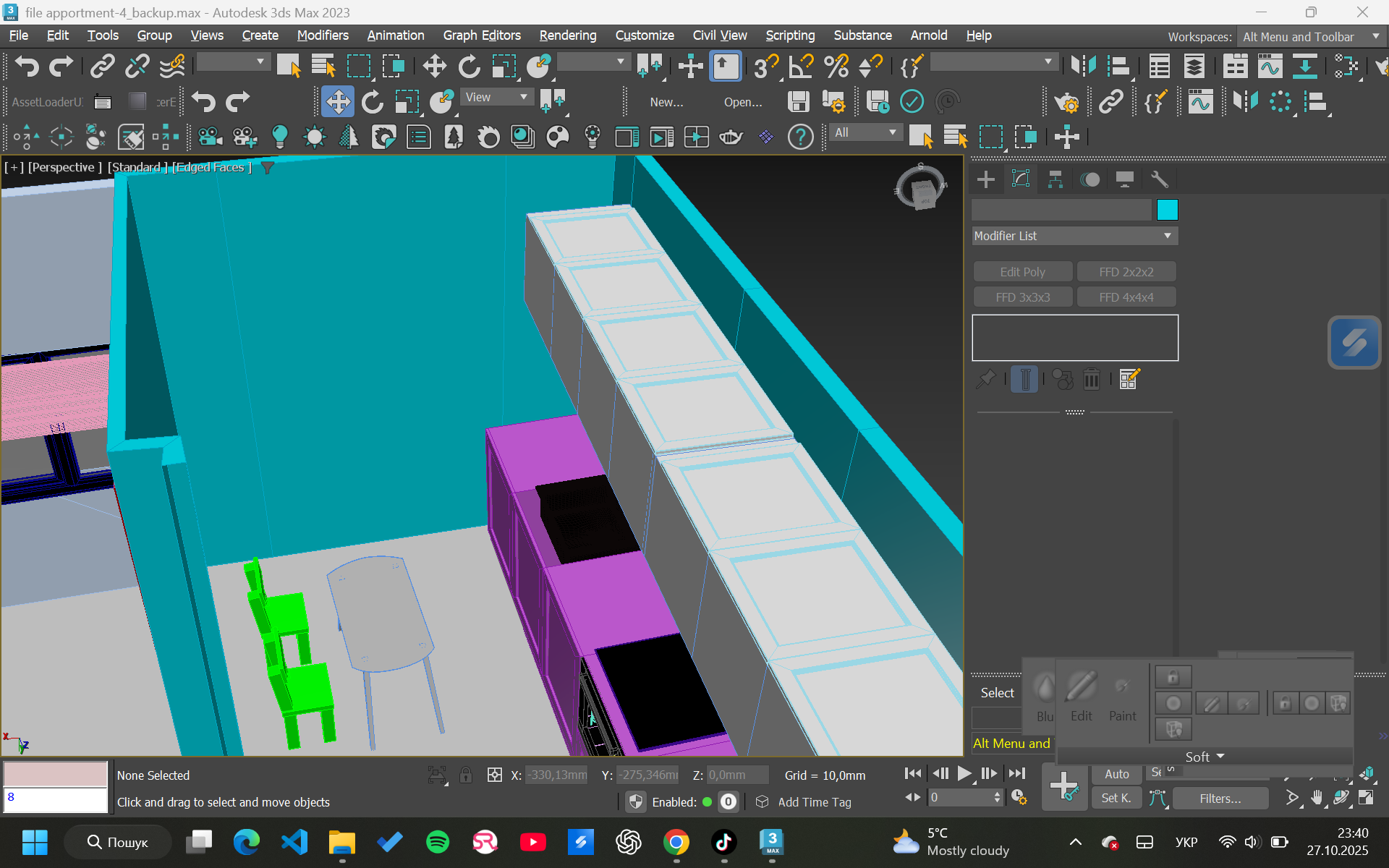Activate the Select and Rotate tool in the top toolbar
Image resolution: width=1389 pixels, height=868 pixels.
[470, 67]
